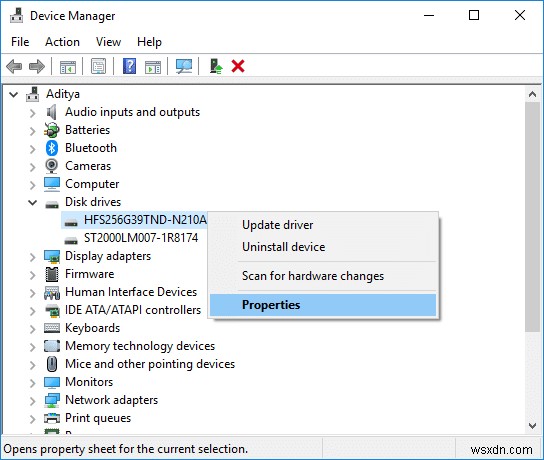Open the Properties toolbar icon
The width and height of the screenshot is (544, 460).
(x=99, y=66)
